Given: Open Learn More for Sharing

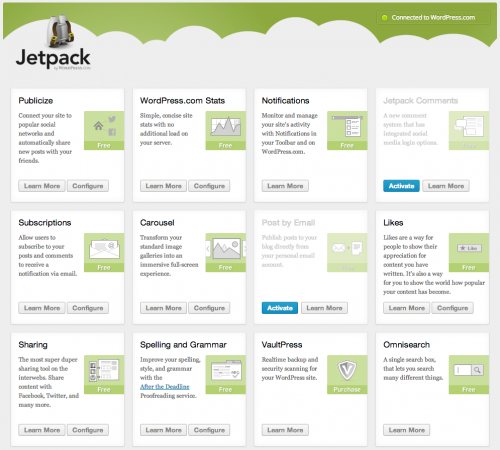Looking at the screenshot, I should 42,430.
